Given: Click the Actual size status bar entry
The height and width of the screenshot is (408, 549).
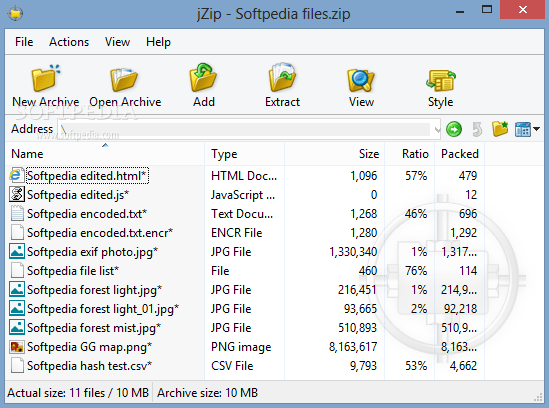Looking at the screenshot, I should point(78,393).
